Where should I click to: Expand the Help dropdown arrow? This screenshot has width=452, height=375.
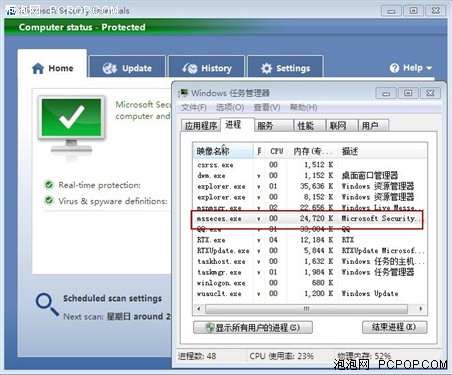[429, 68]
